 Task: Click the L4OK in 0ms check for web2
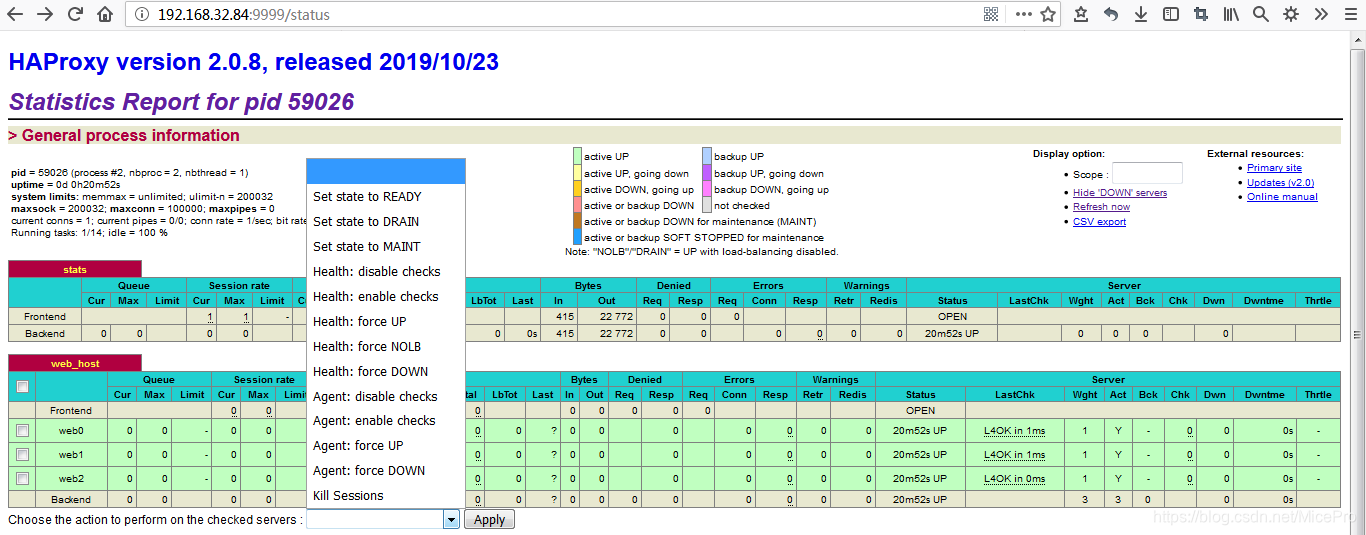click(x=1014, y=479)
